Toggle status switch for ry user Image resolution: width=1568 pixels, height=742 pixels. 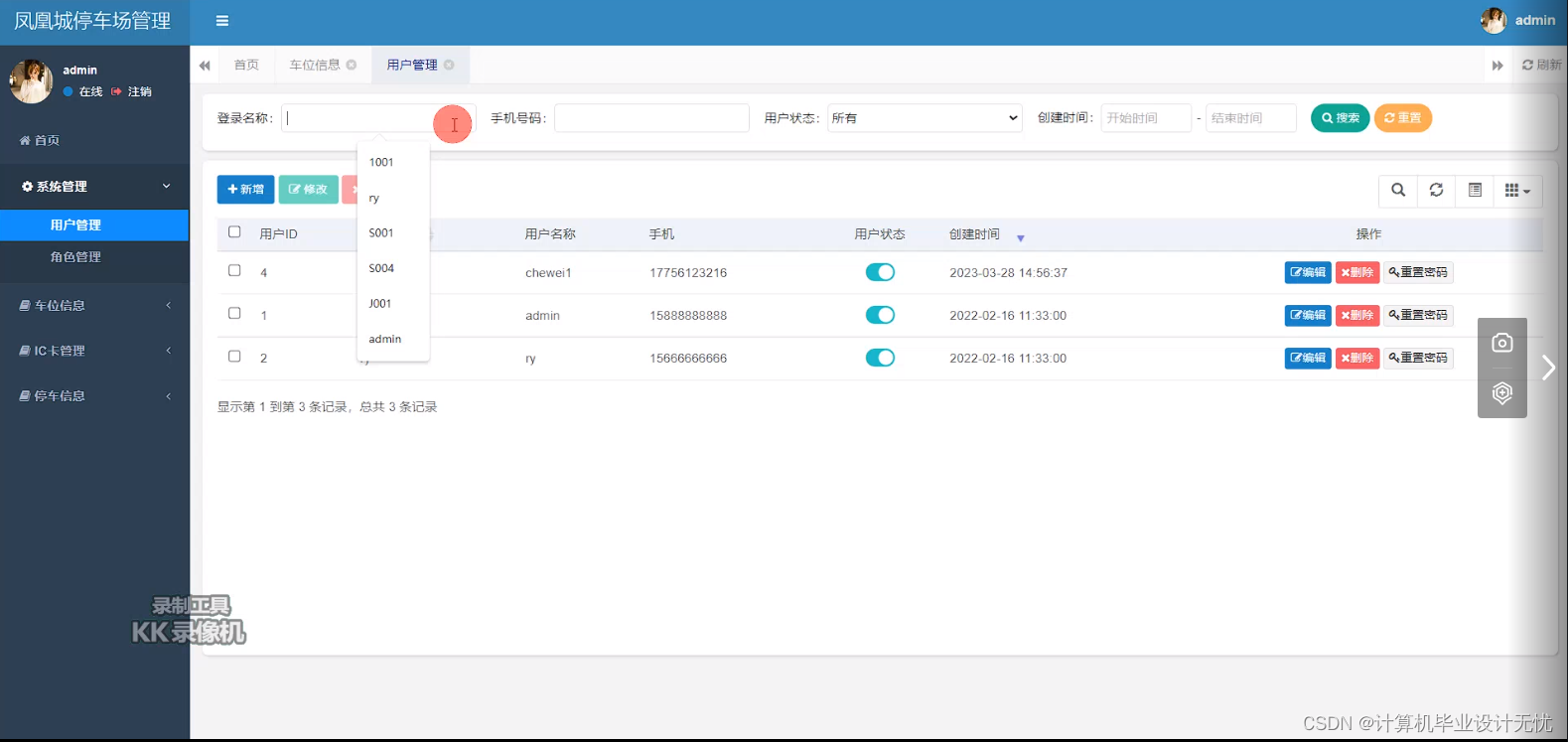click(880, 358)
